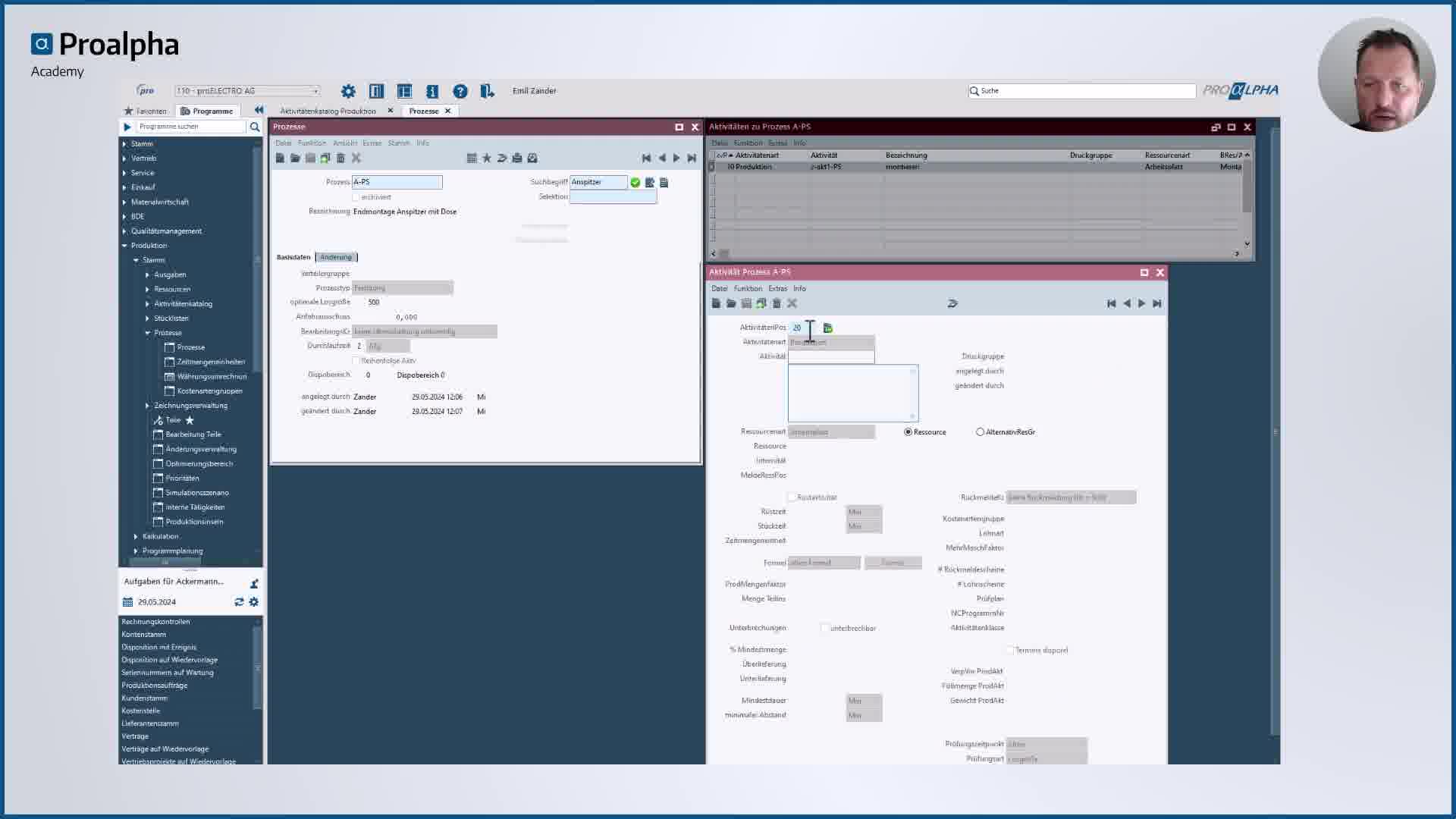The height and width of the screenshot is (819, 1456).
Task: Click the green icon beside AktivitätenPos field
Action: (x=828, y=328)
